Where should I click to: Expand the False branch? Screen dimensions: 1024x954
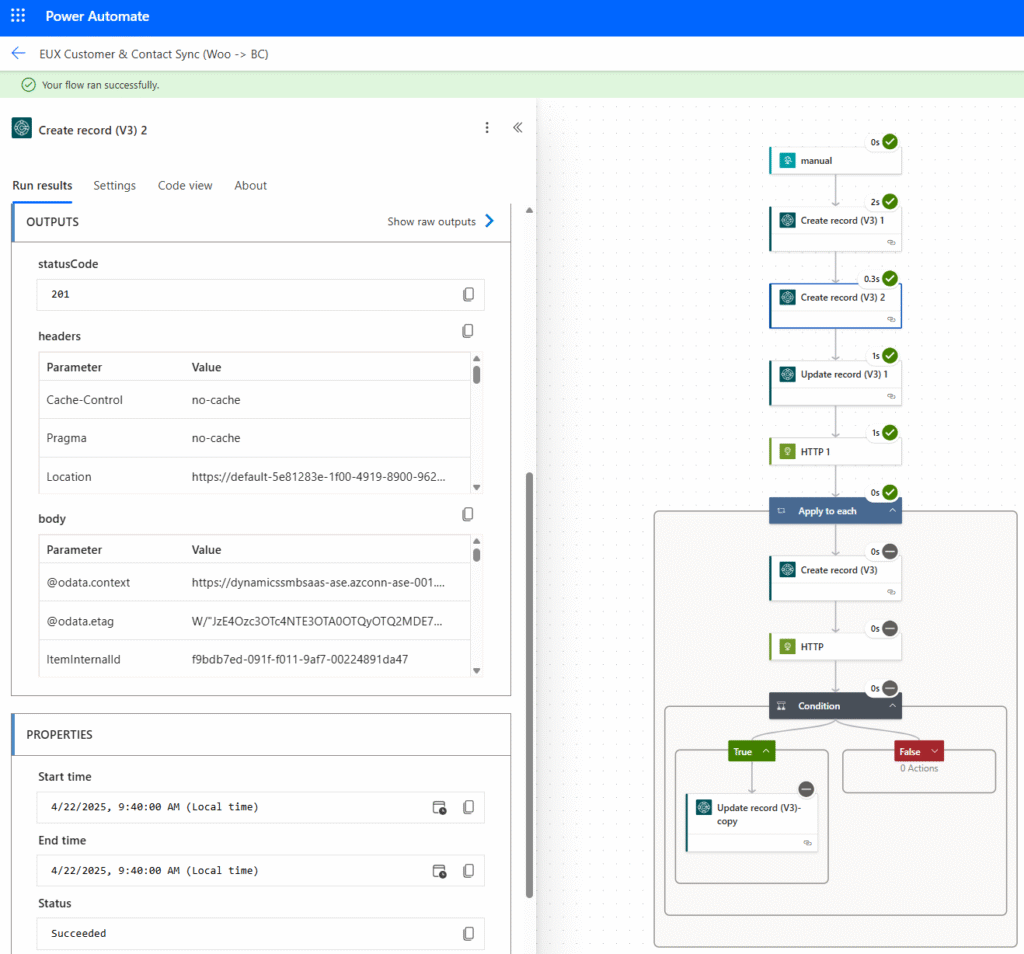coord(935,752)
